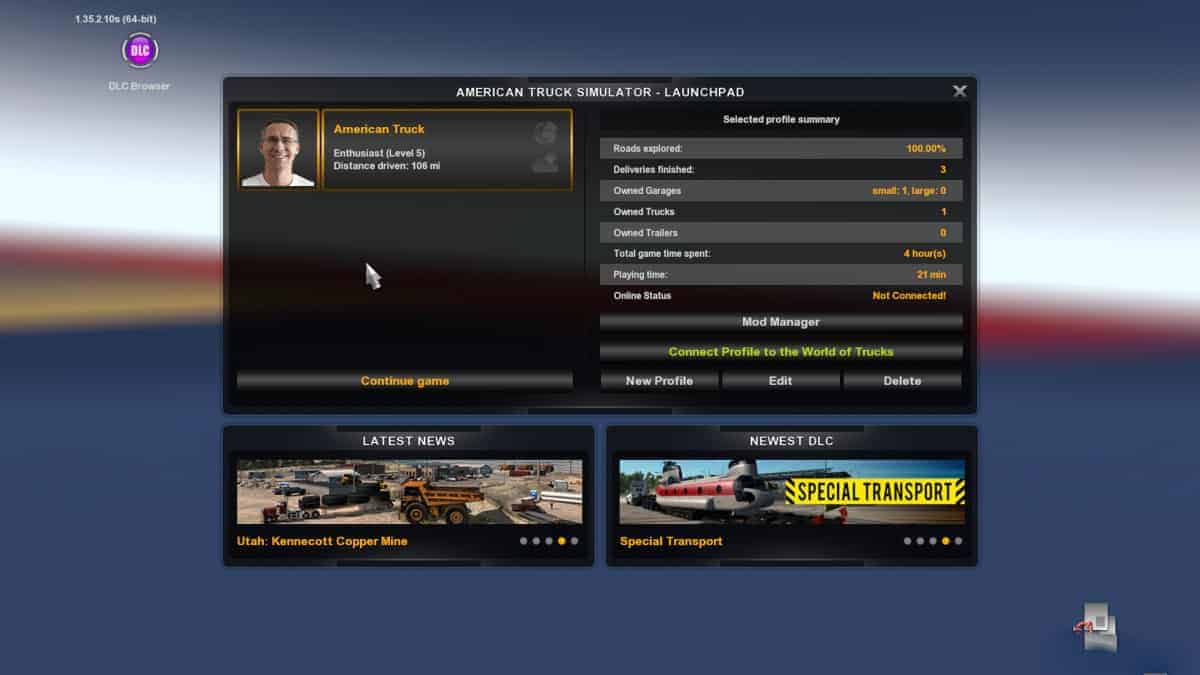Click the profile avatar photo
Screen dimensions: 1200x675
coord(278,150)
